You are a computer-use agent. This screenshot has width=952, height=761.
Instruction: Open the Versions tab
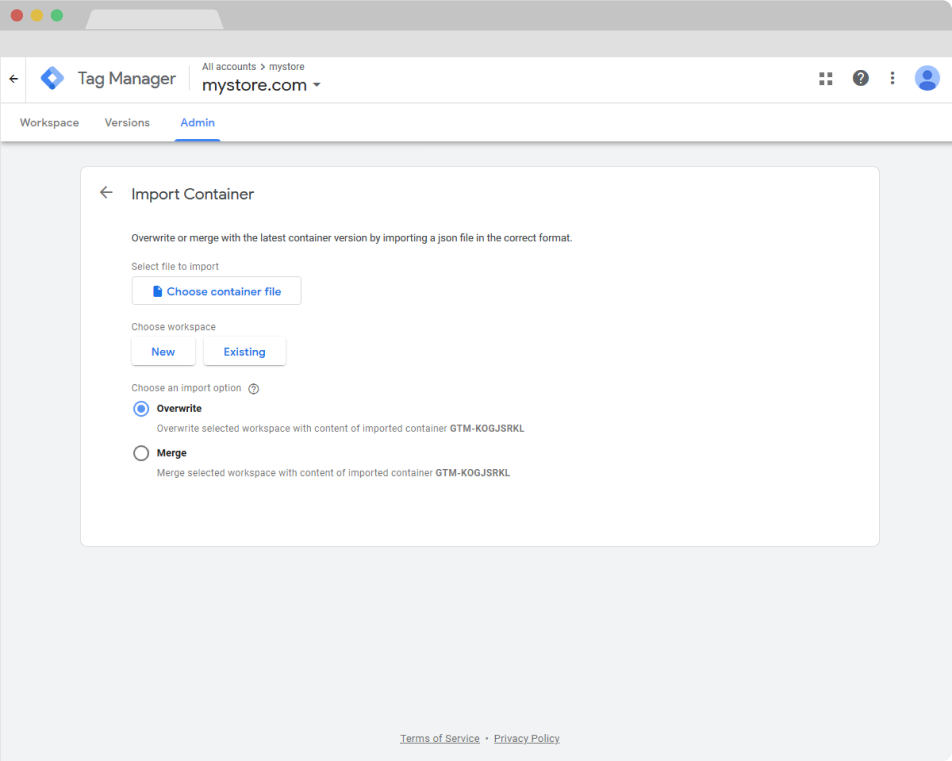(x=127, y=123)
